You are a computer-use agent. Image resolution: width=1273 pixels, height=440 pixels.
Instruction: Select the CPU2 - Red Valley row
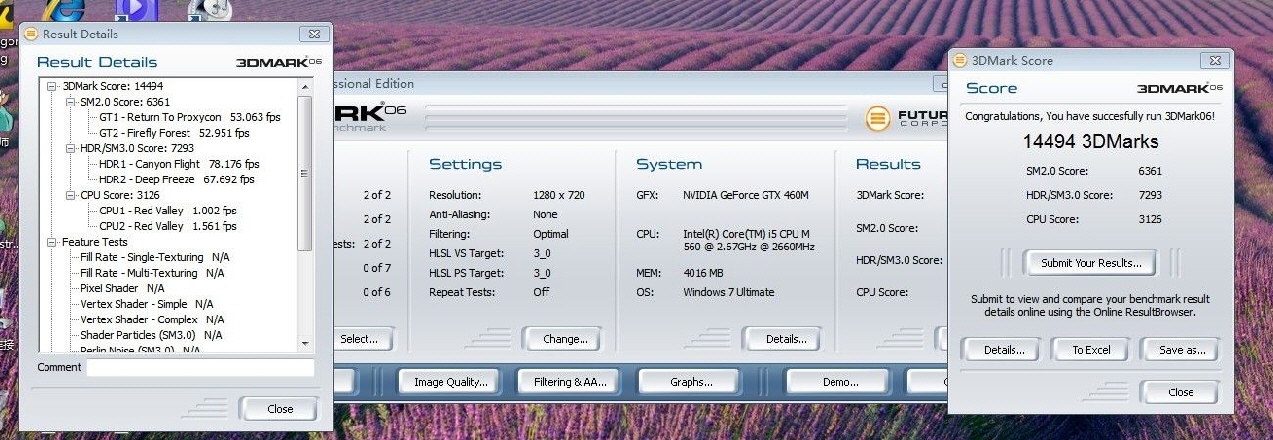click(167, 226)
